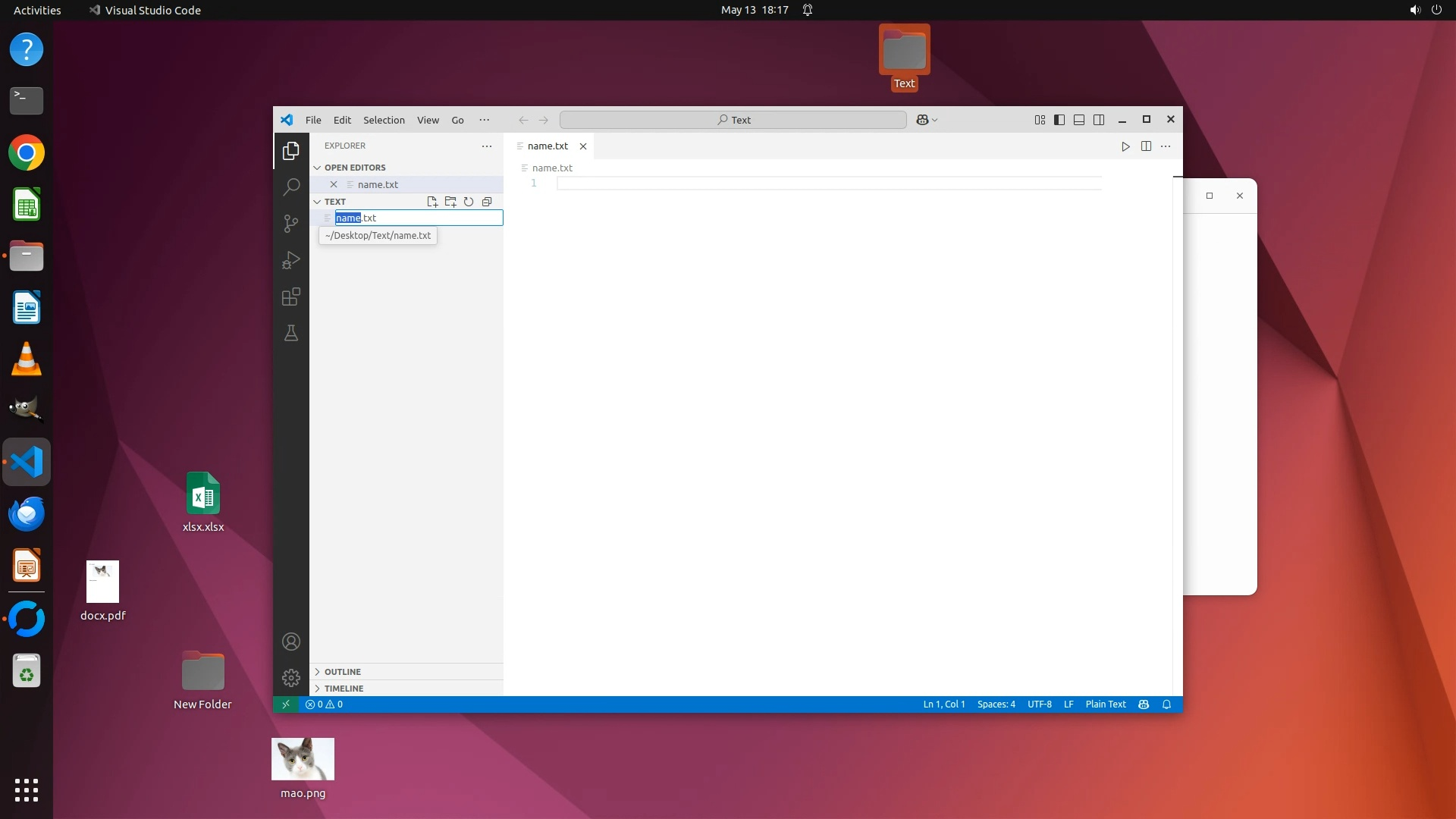Open the Extensions view icon
The height and width of the screenshot is (819, 1456).
(x=291, y=297)
